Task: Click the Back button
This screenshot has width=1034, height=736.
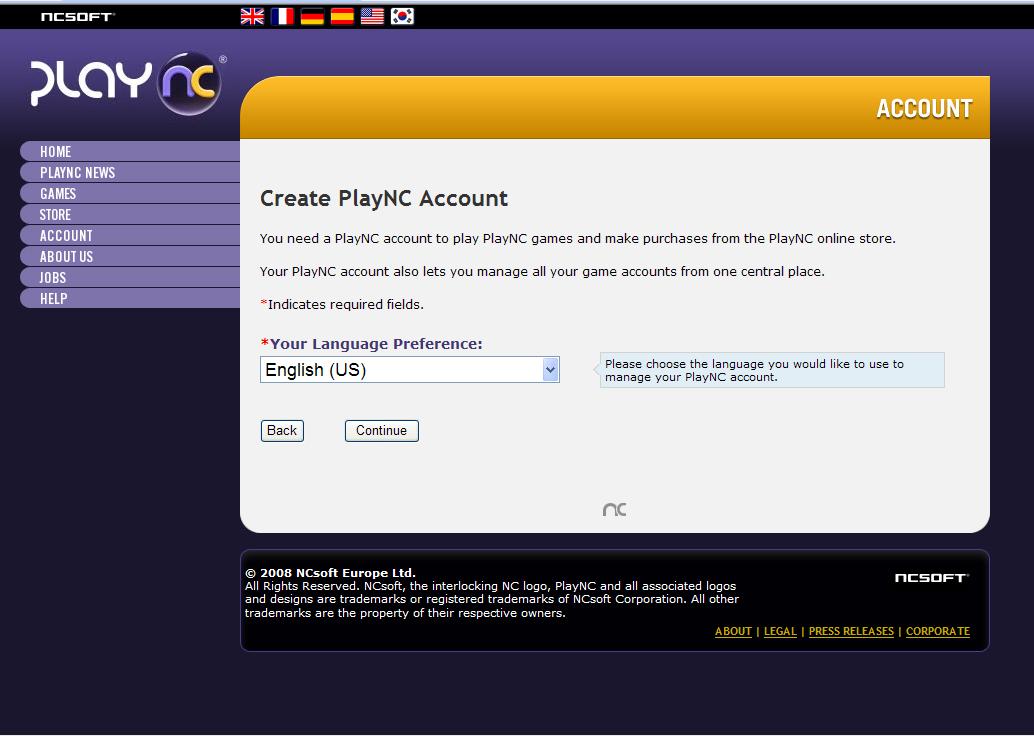Action: [x=282, y=431]
